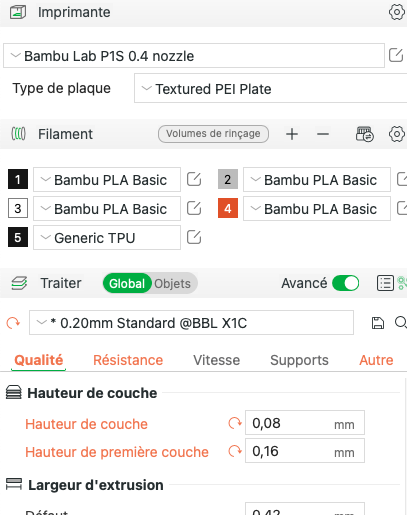This screenshot has width=407, height=515.
Task: Add a filament with plus icon
Action: click(292, 134)
